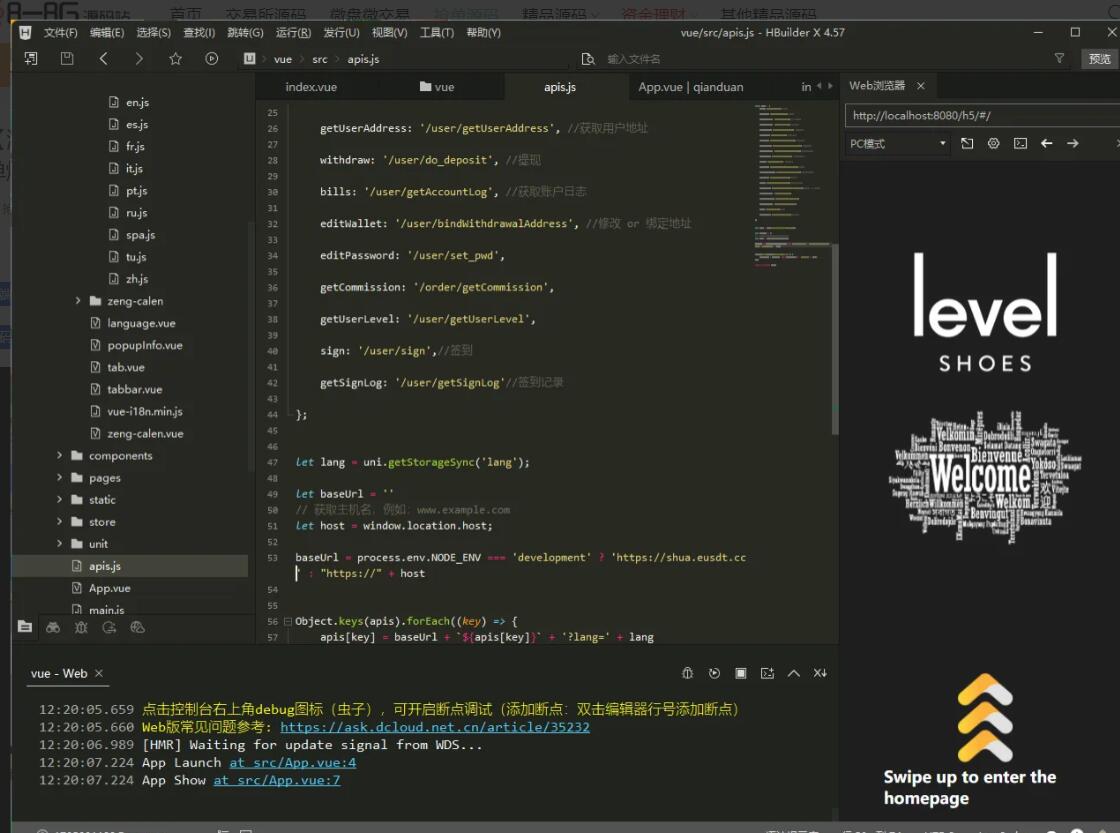This screenshot has width=1120, height=833.
Task: Collapse code fold at Object.keys line
Action: click(288, 621)
